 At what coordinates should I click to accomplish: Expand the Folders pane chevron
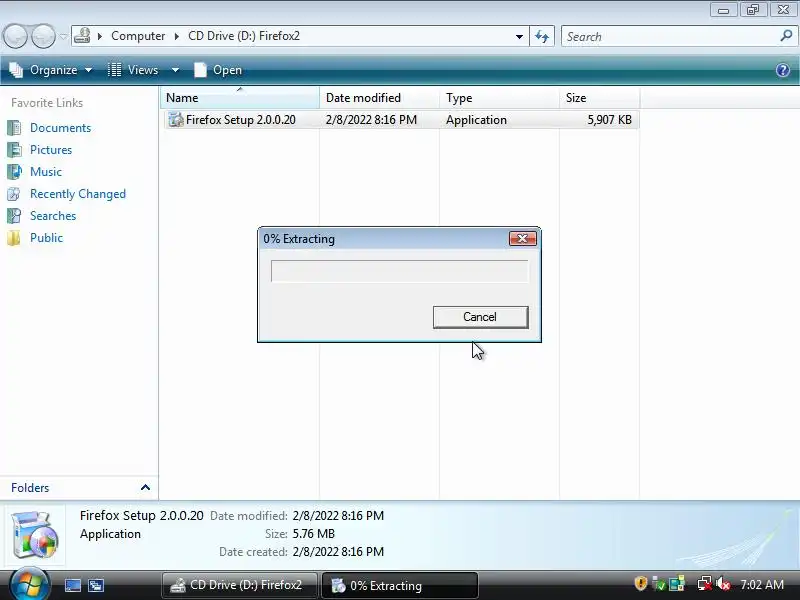[145, 487]
